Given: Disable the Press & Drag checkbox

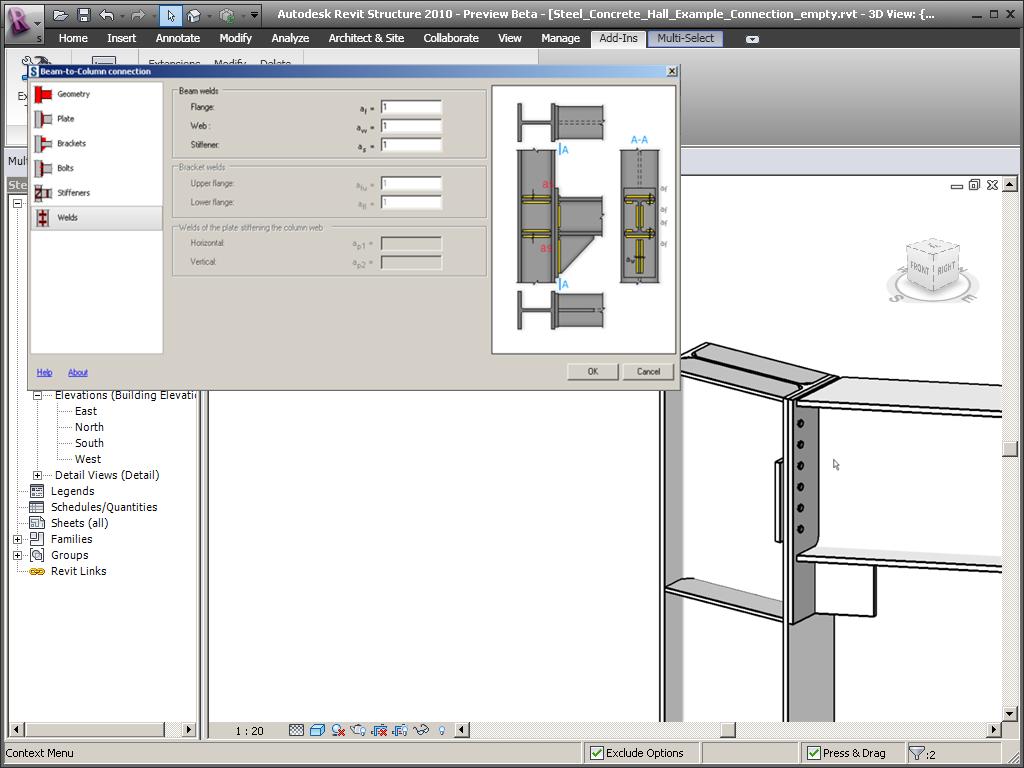Looking at the screenshot, I should coord(813,753).
